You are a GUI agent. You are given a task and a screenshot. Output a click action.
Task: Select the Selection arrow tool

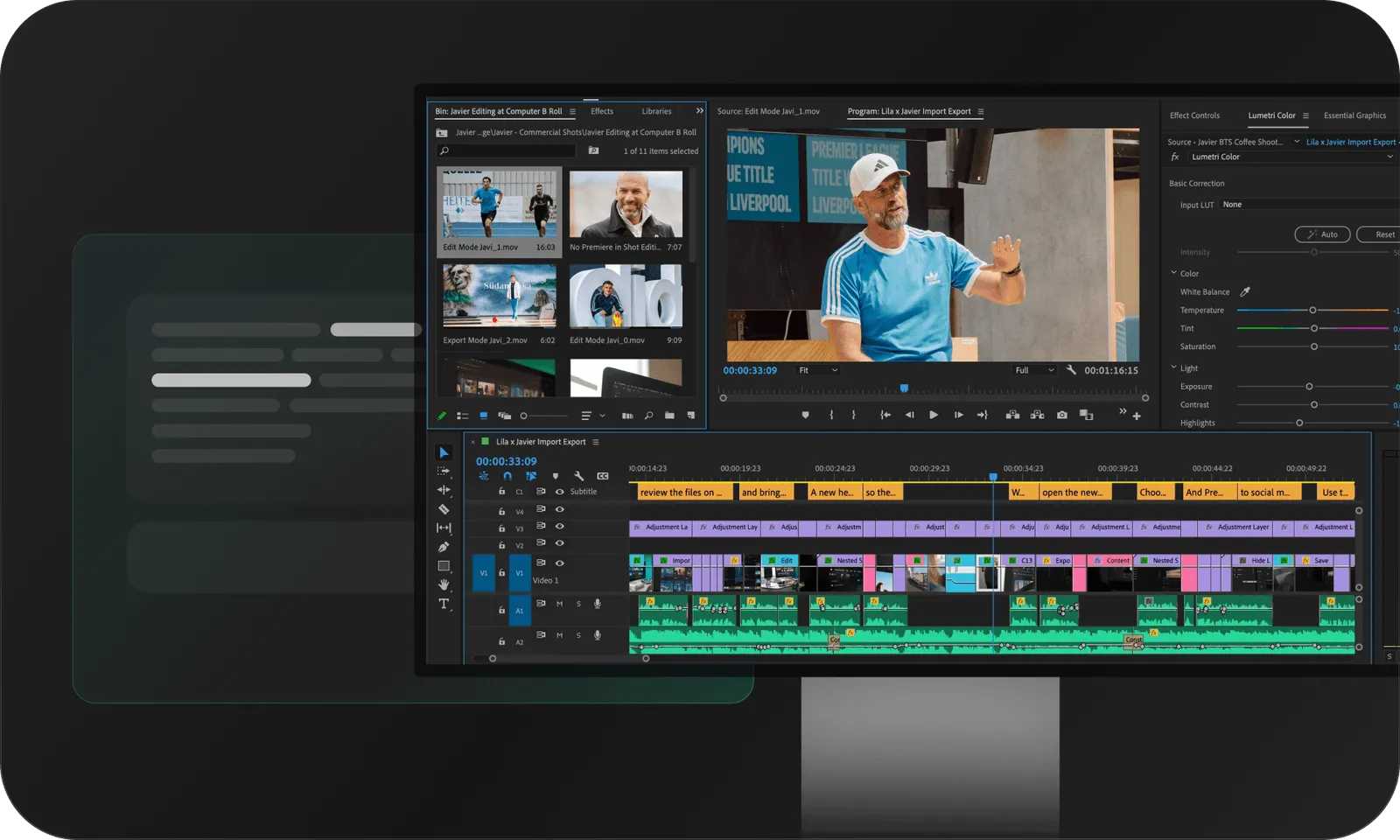click(x=444, y=452)
